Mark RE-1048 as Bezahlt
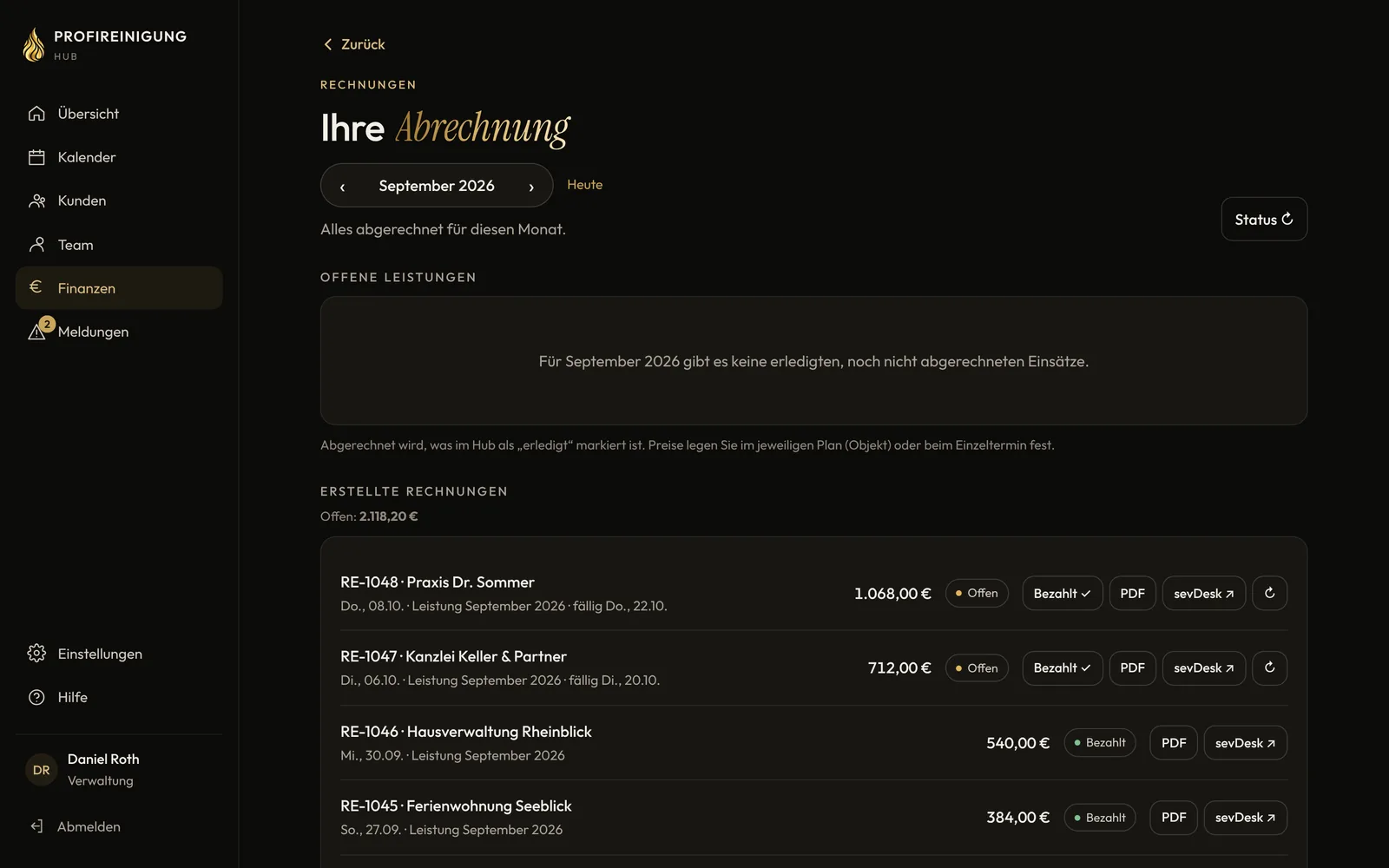This screenshot has height=868, width=1389. point(1062,594)
